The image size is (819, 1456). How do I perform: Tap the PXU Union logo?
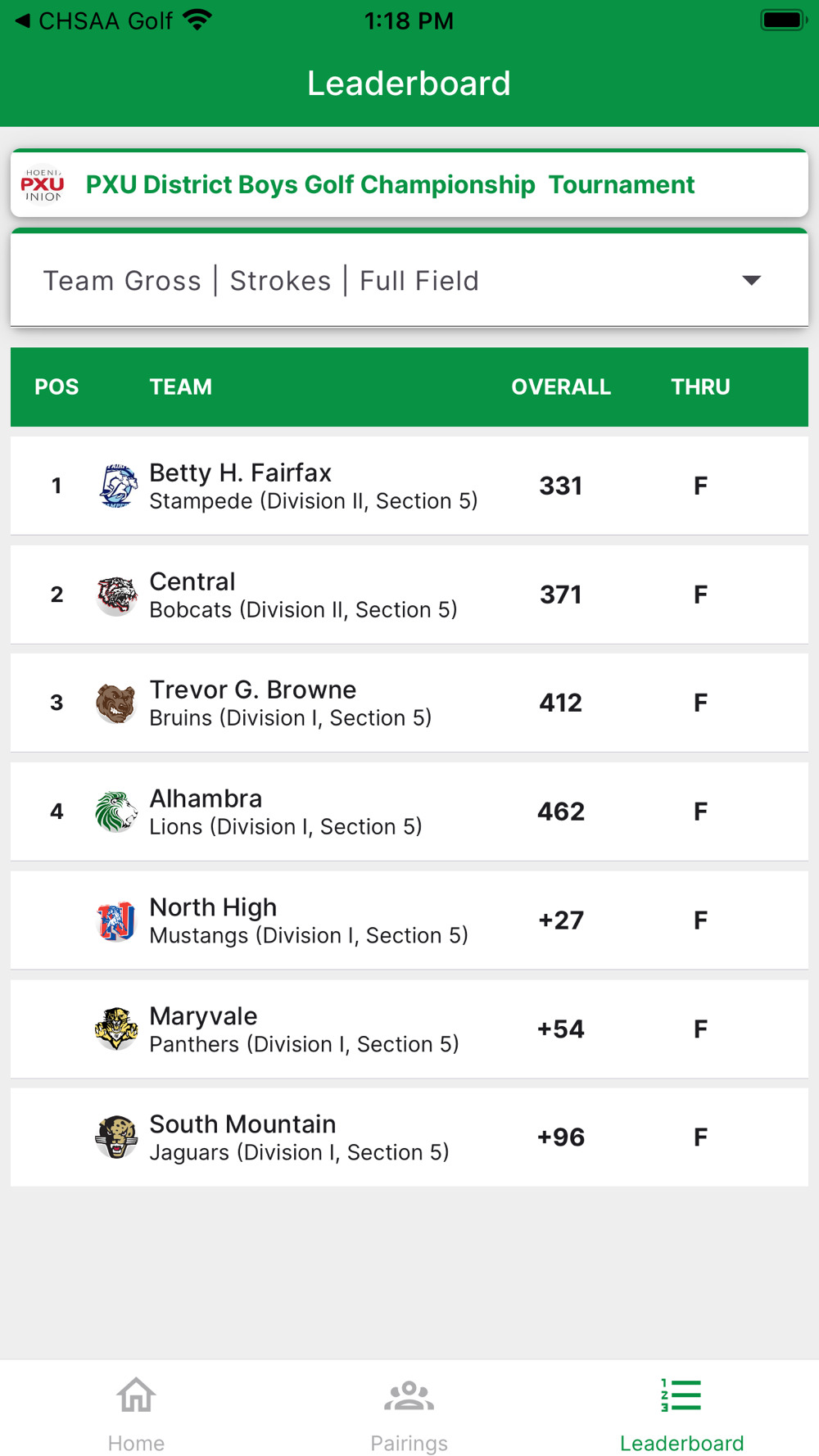(x=43, y=185)
